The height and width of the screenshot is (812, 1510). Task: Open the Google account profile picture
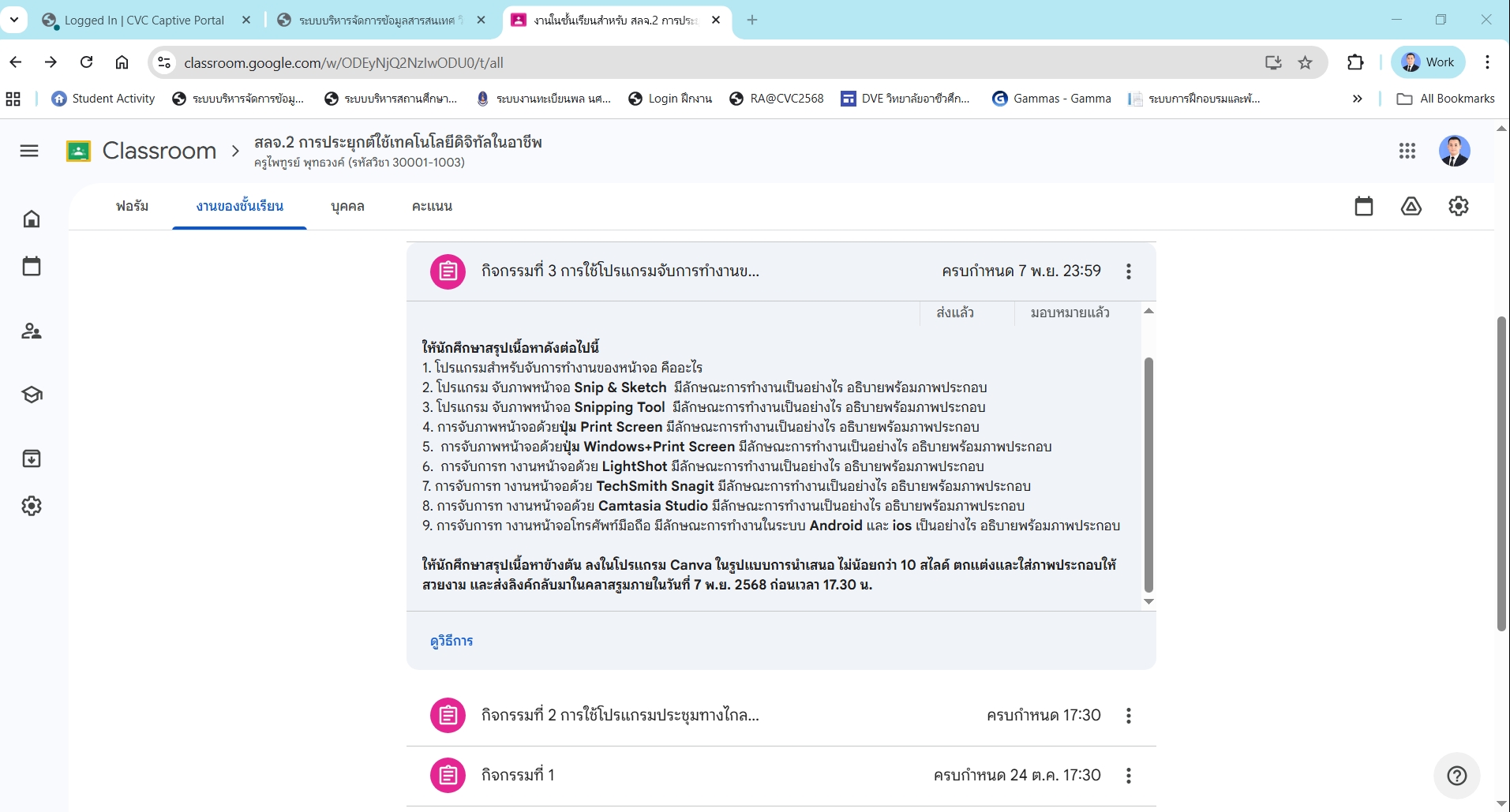[x=1454, y=151]
